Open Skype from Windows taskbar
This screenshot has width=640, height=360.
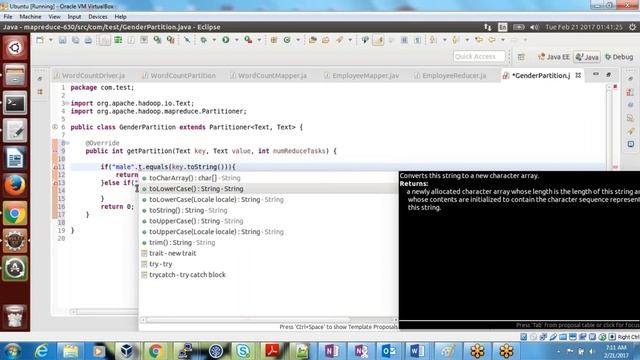point(243,351)
